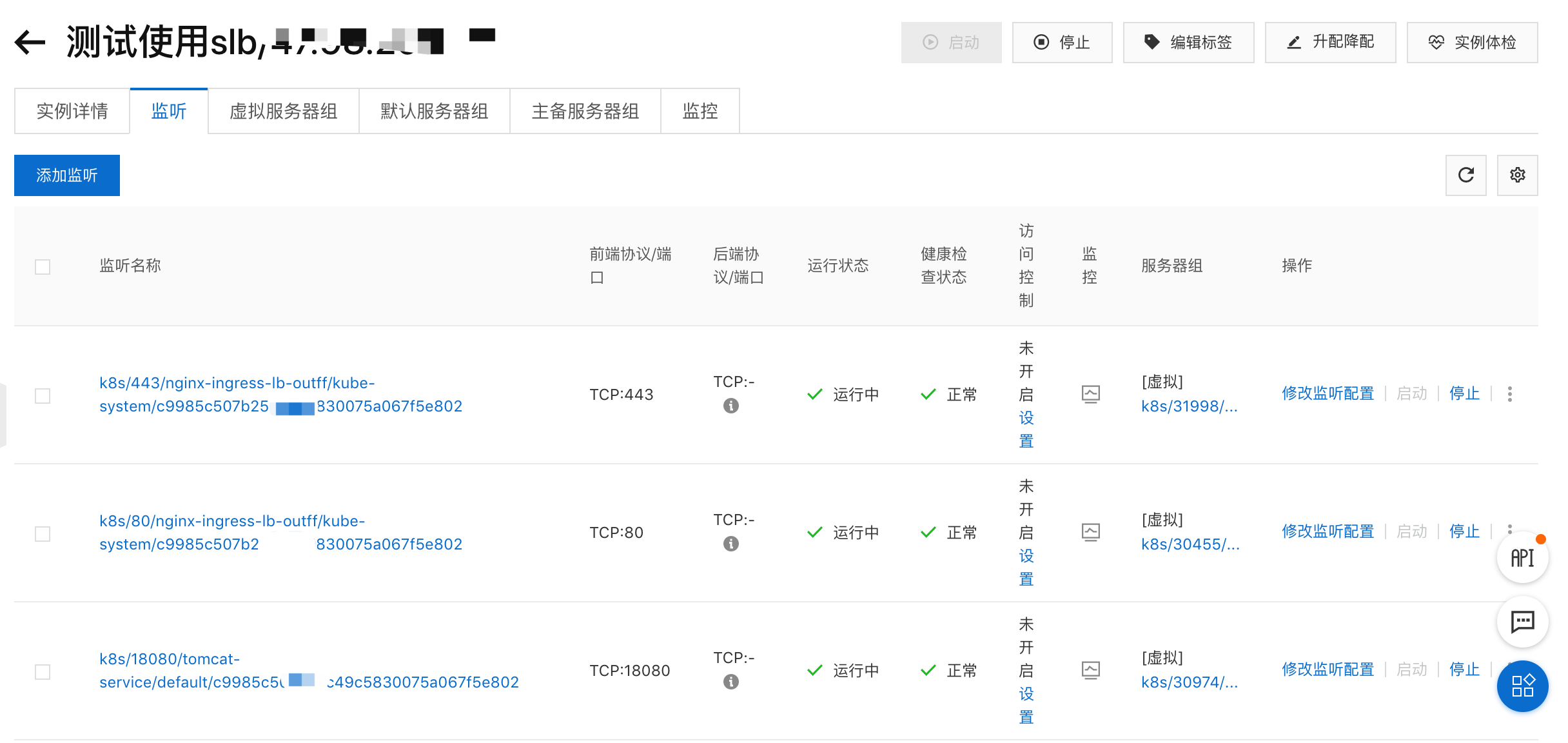The height and width of the screenshot is (743, 1568).
Task: Open monitoring chart icon for TCP:18080 listener
Action: click(x=1090, y=670)
